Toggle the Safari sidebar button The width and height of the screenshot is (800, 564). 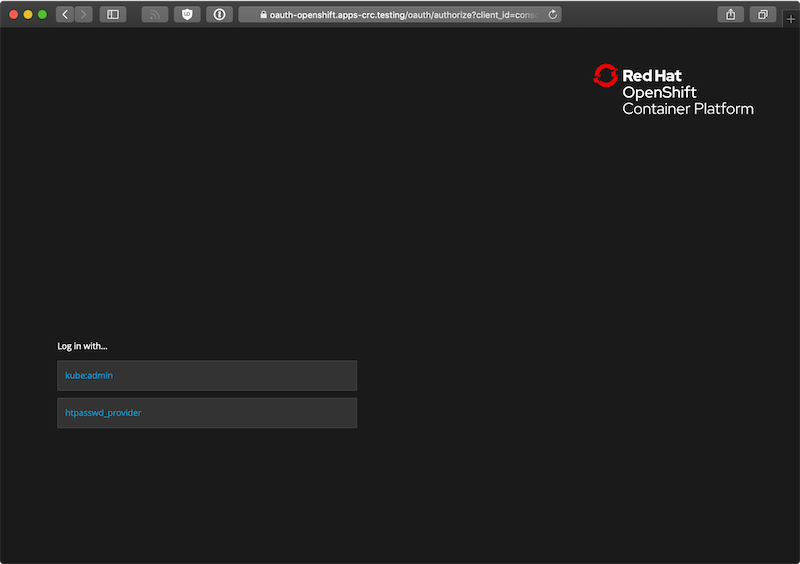[x=113, y=14]
